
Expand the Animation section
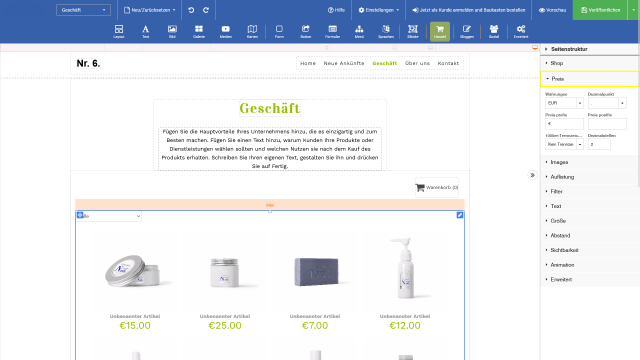[x=589, y=265]
